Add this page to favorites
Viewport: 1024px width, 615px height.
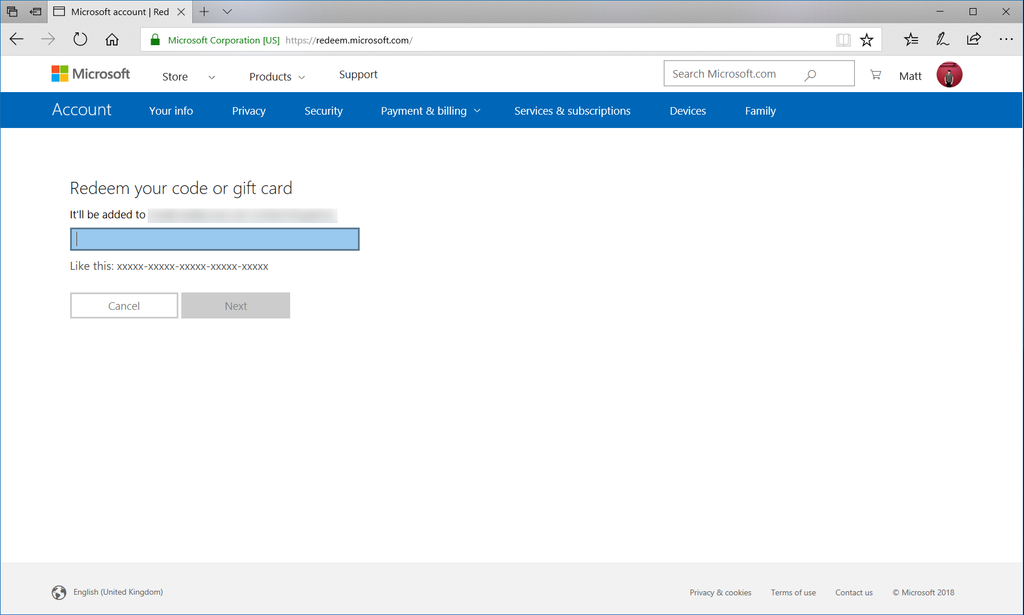pyautogui.click(x=866, y=38)
